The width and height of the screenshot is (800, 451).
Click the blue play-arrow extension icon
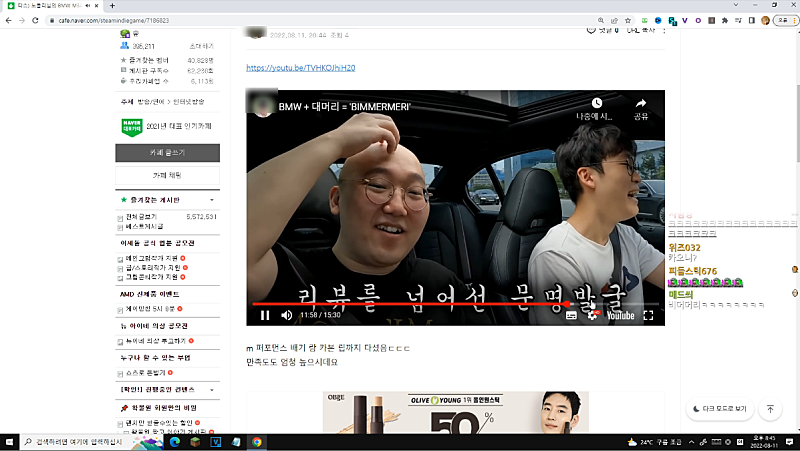[x=658, y=20]
